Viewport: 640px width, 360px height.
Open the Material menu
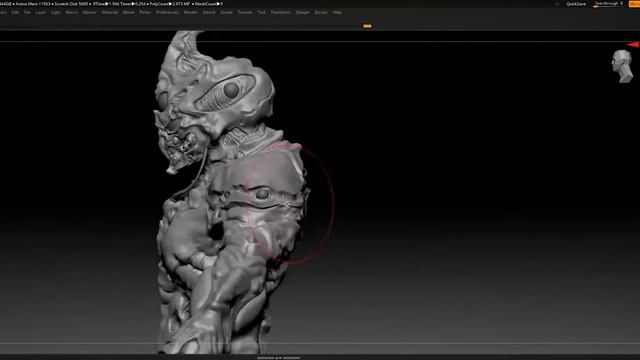109,12
